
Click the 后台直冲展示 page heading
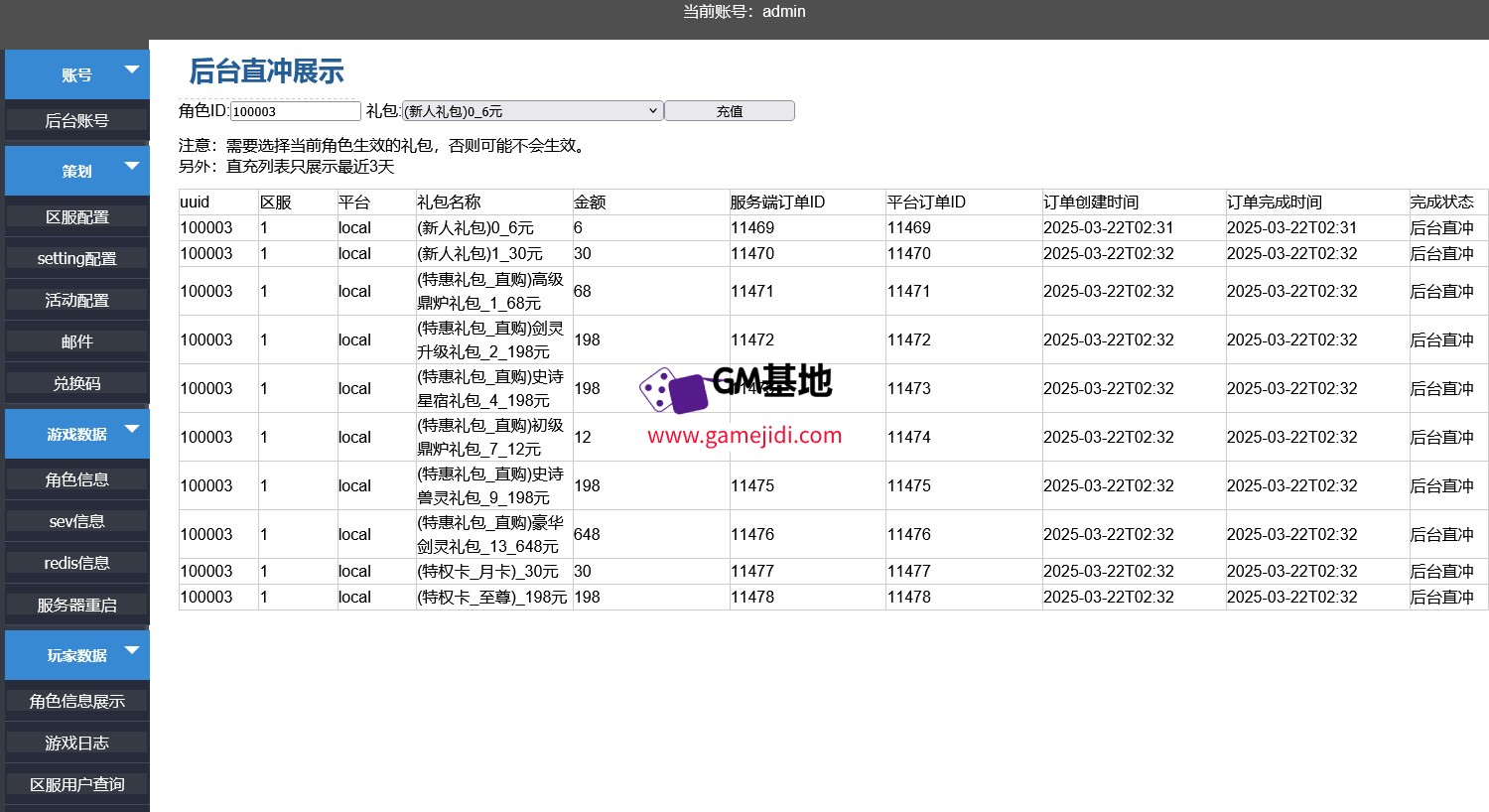[x=266, y=71]
